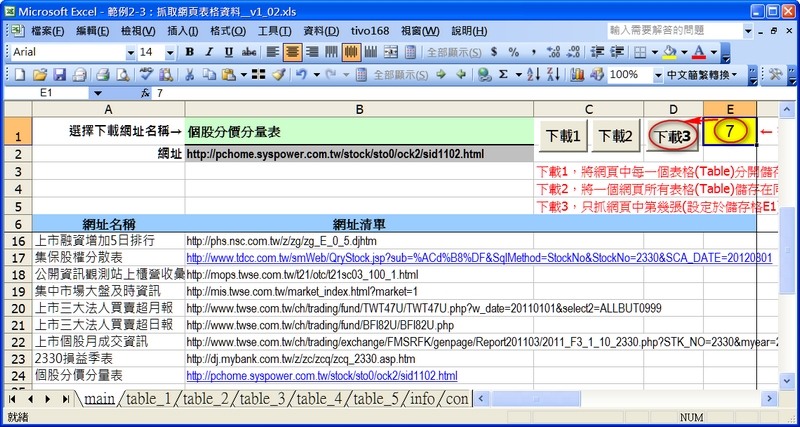Save the workbook

tap(60, 76)
